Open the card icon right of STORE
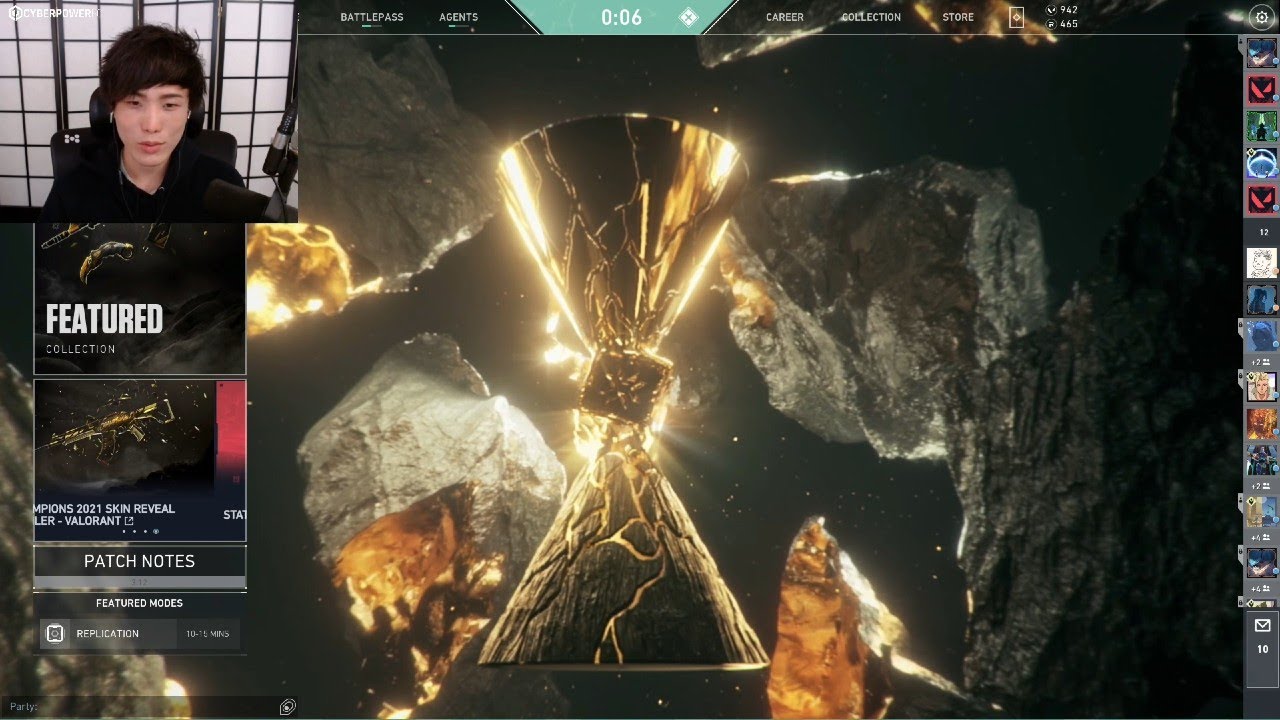 1016,17
